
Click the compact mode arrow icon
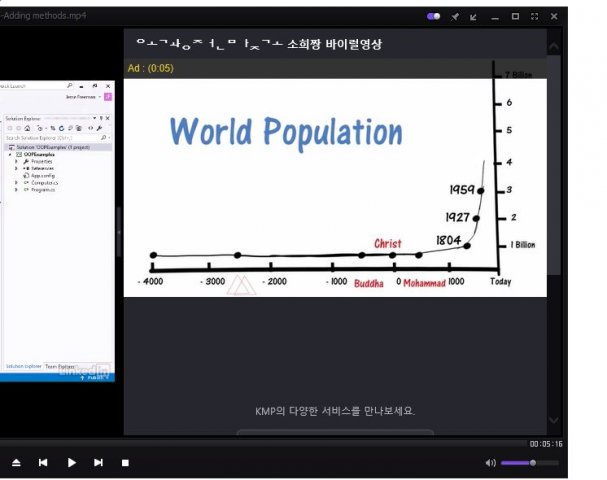tap(474, 16)
